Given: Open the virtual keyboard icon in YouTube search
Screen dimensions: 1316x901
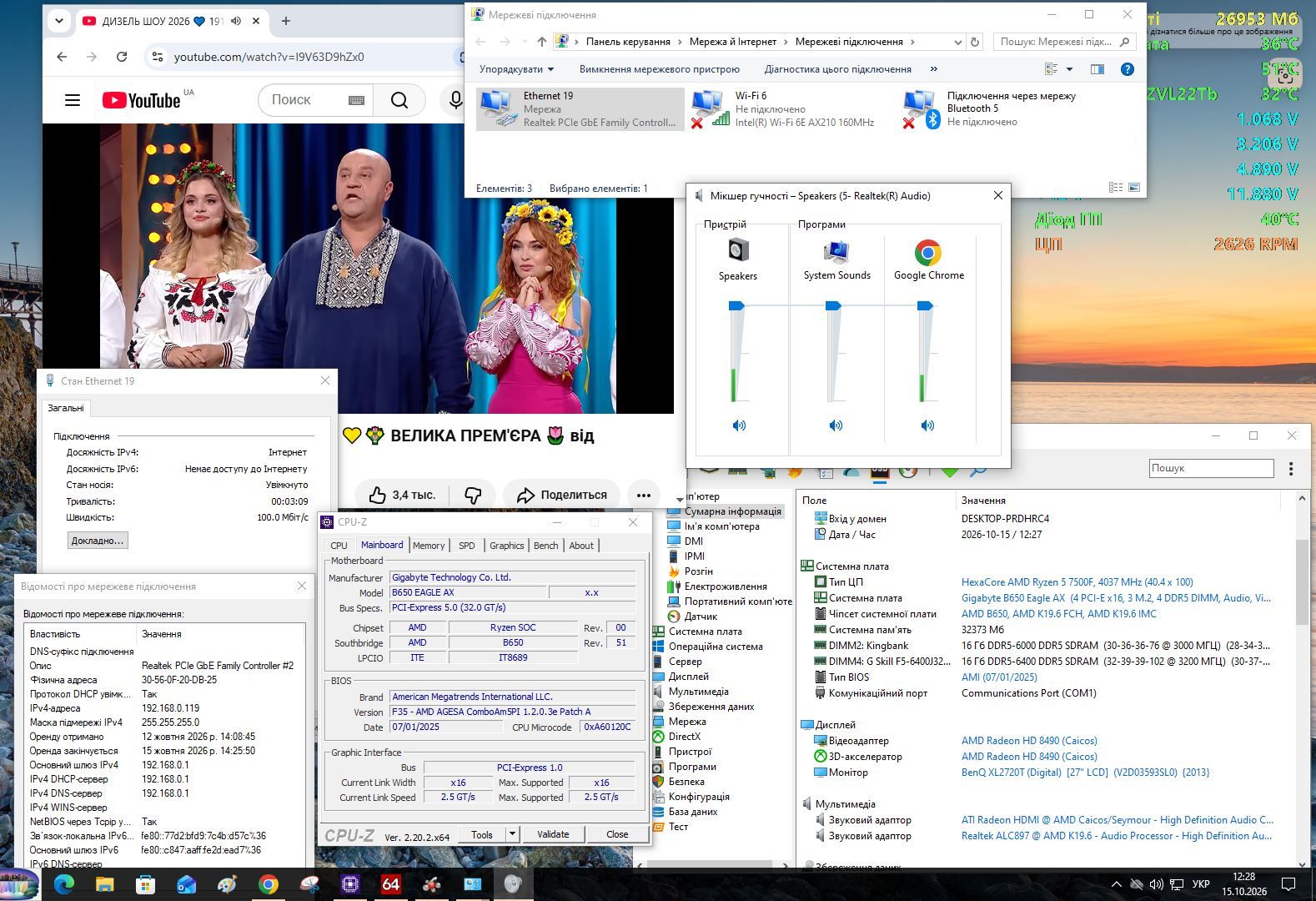Looking at the screenshot, I should tap(356, 100).
